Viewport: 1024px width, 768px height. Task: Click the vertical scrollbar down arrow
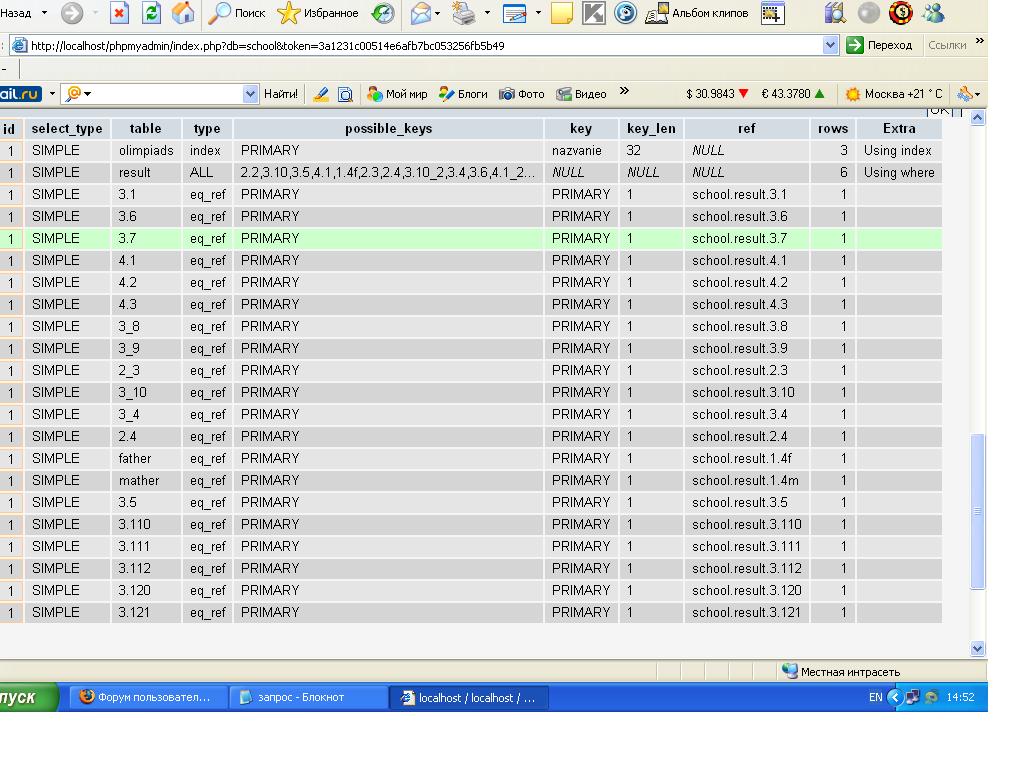click(x=978, y=648)
